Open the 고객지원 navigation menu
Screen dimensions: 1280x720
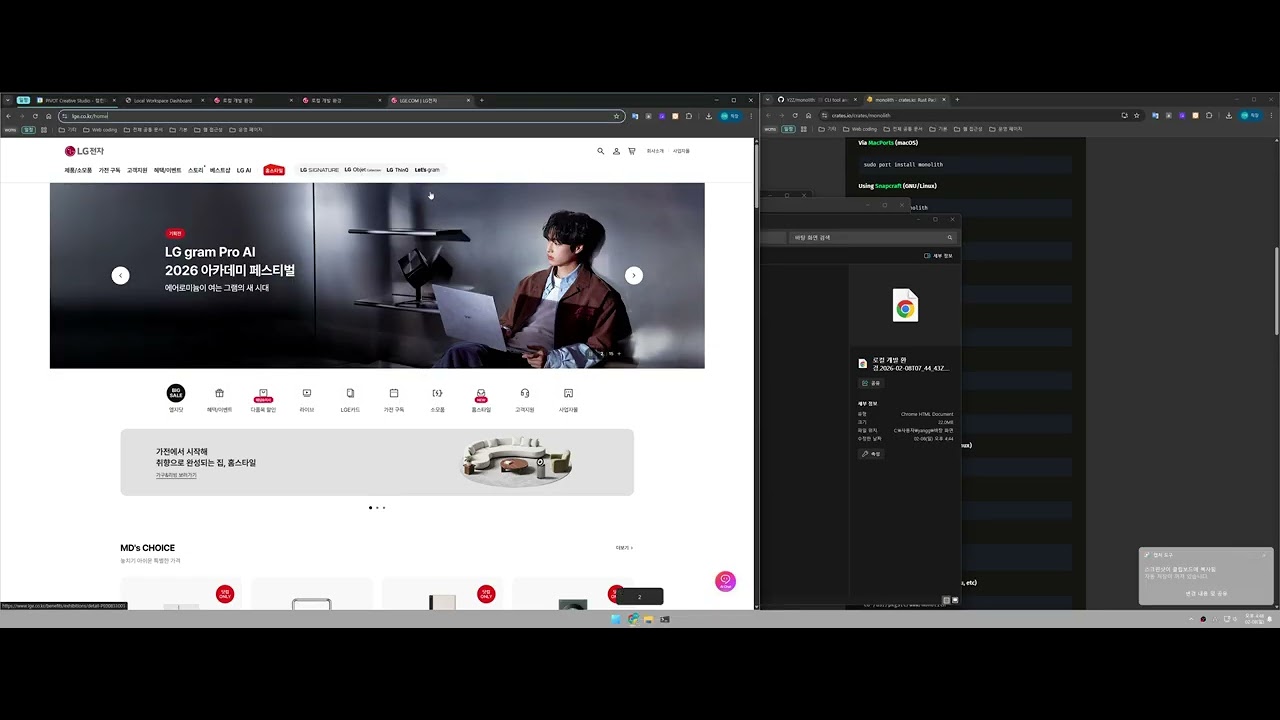137,170
